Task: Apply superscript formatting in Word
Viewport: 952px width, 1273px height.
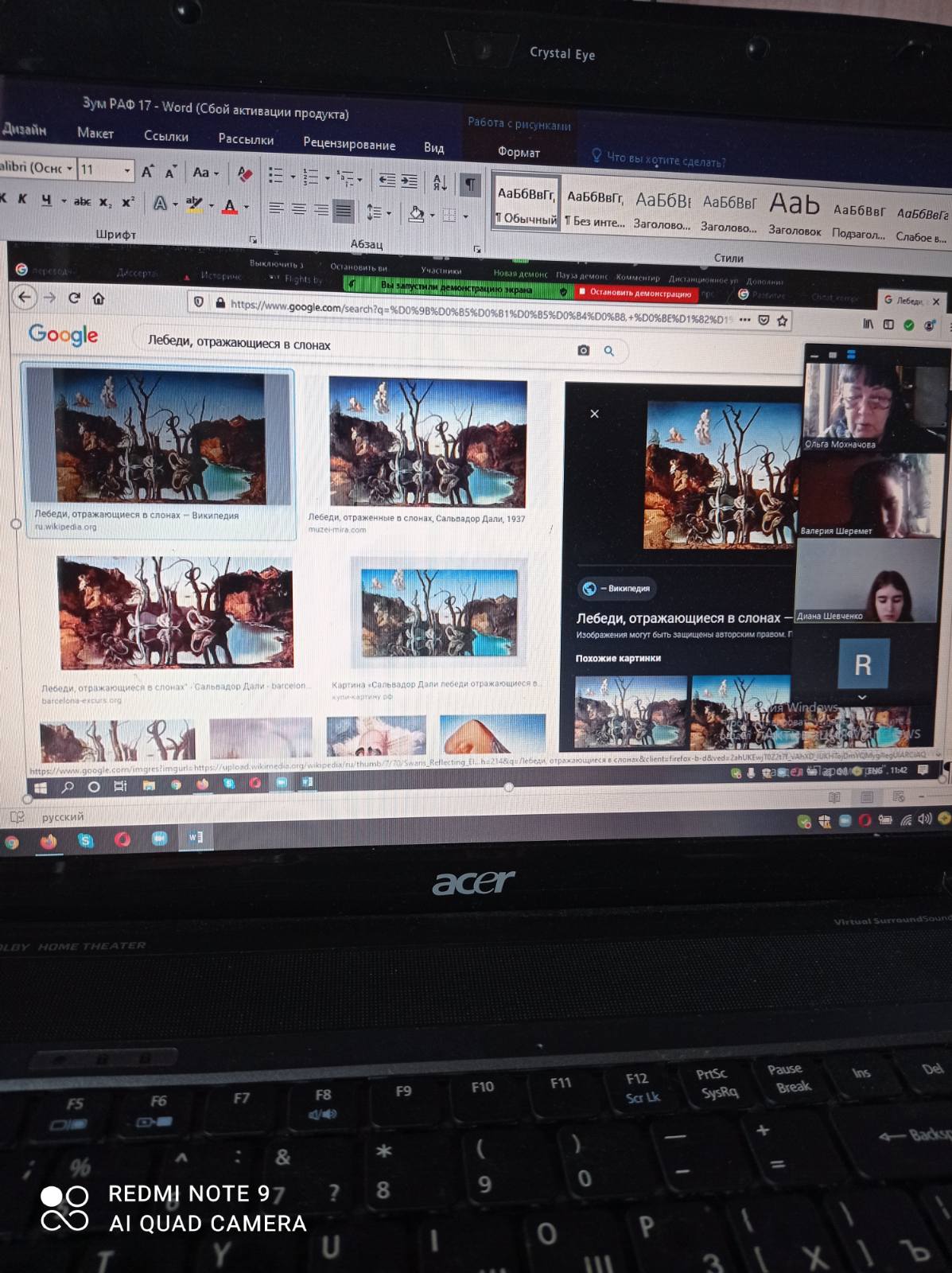Action: point(128,202)
